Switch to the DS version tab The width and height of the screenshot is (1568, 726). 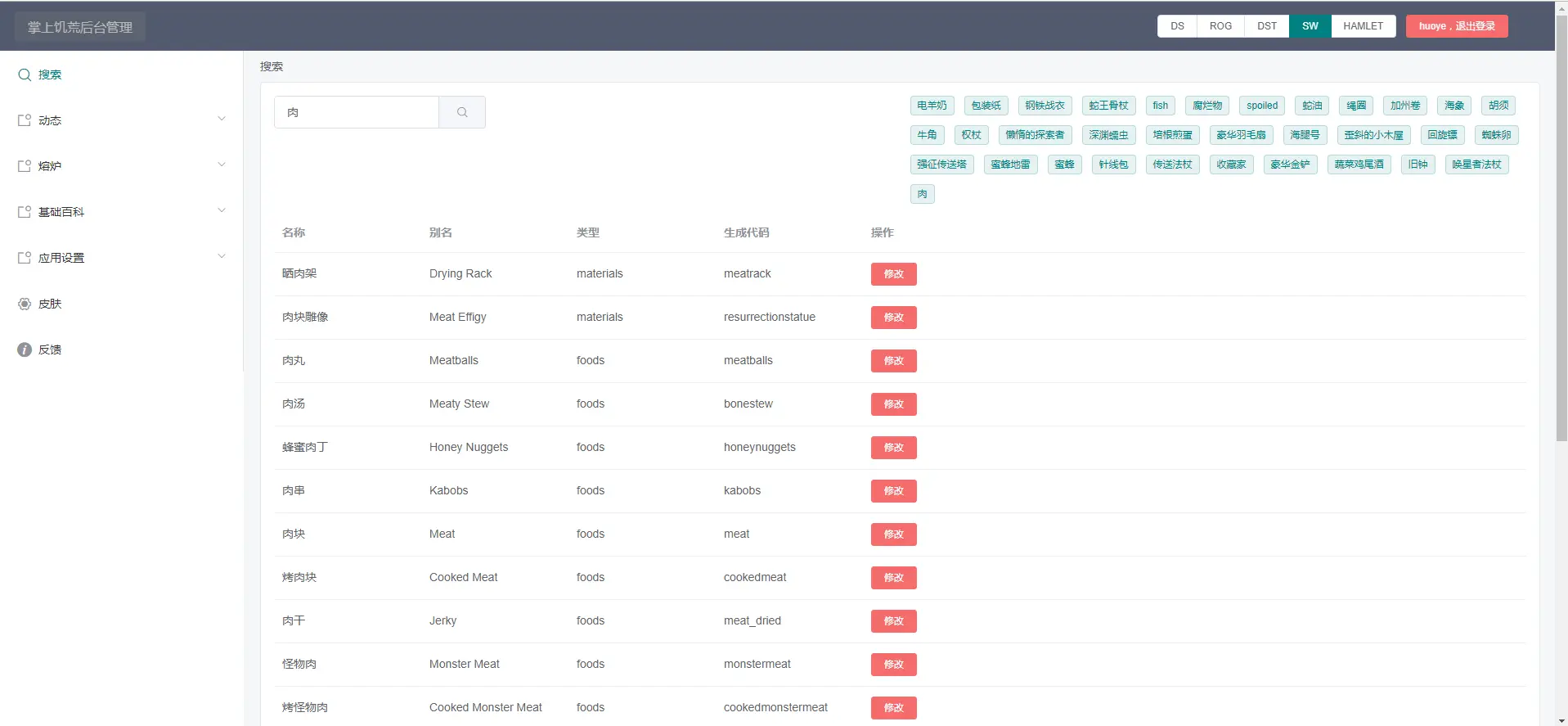1177,26
